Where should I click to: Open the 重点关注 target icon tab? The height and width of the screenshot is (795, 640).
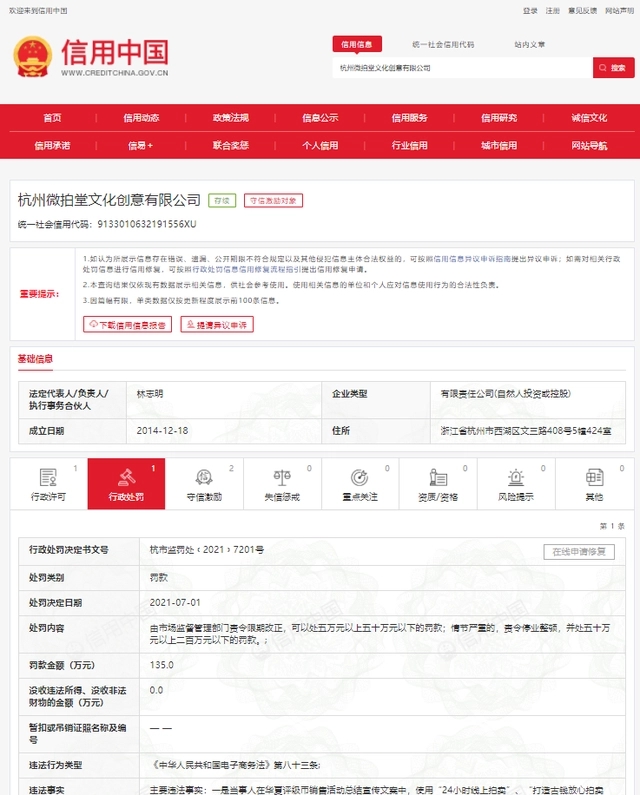pyautogui.click(x=360, y=484)
